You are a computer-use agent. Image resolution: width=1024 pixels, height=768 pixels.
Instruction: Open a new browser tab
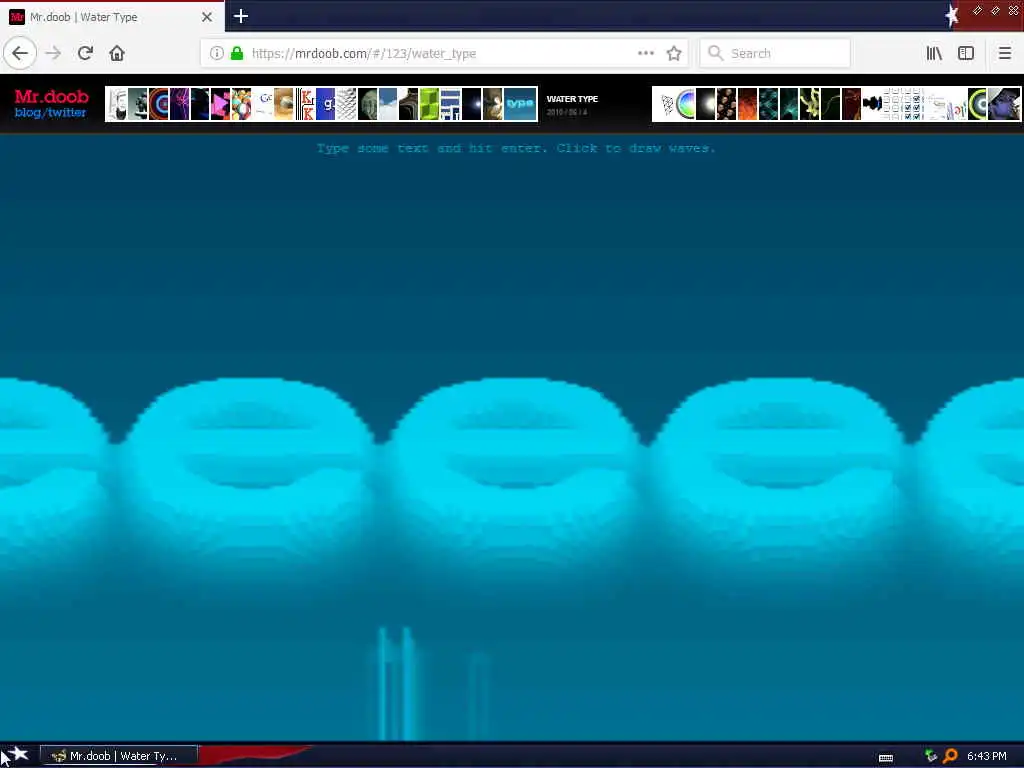(x=240, y=16)
